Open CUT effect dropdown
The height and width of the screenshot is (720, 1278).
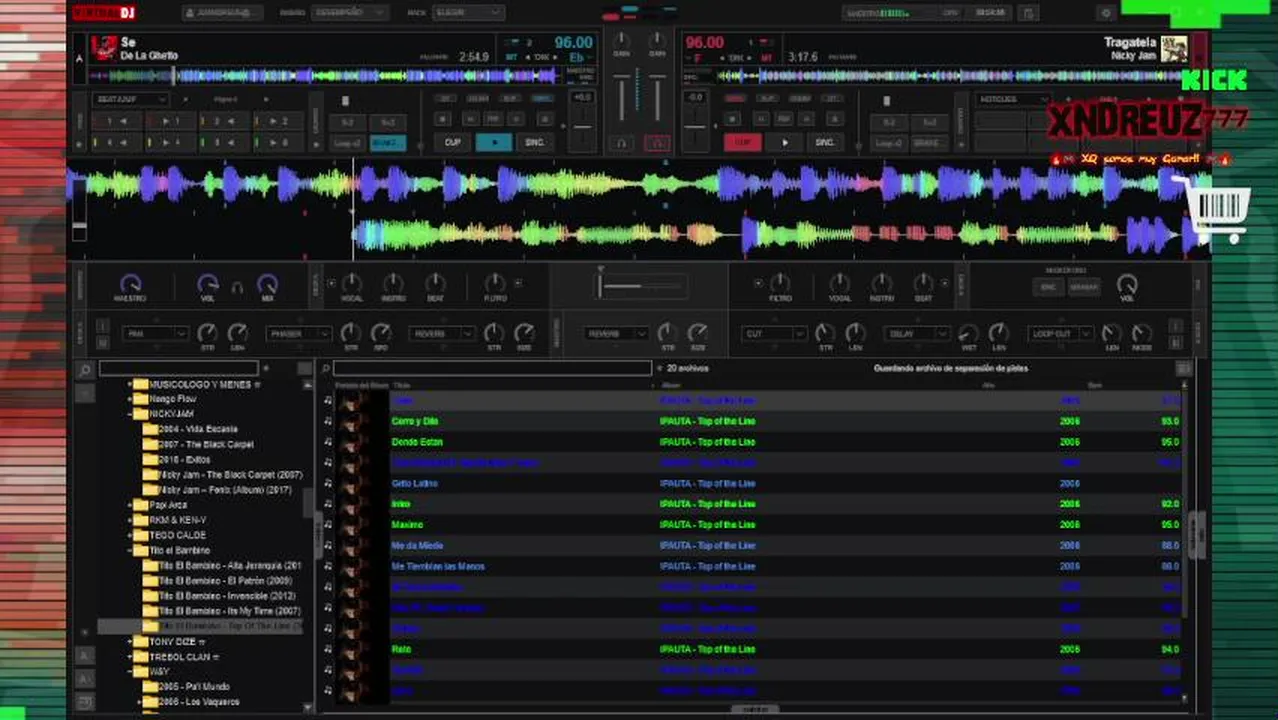click(x=775, y=334)
